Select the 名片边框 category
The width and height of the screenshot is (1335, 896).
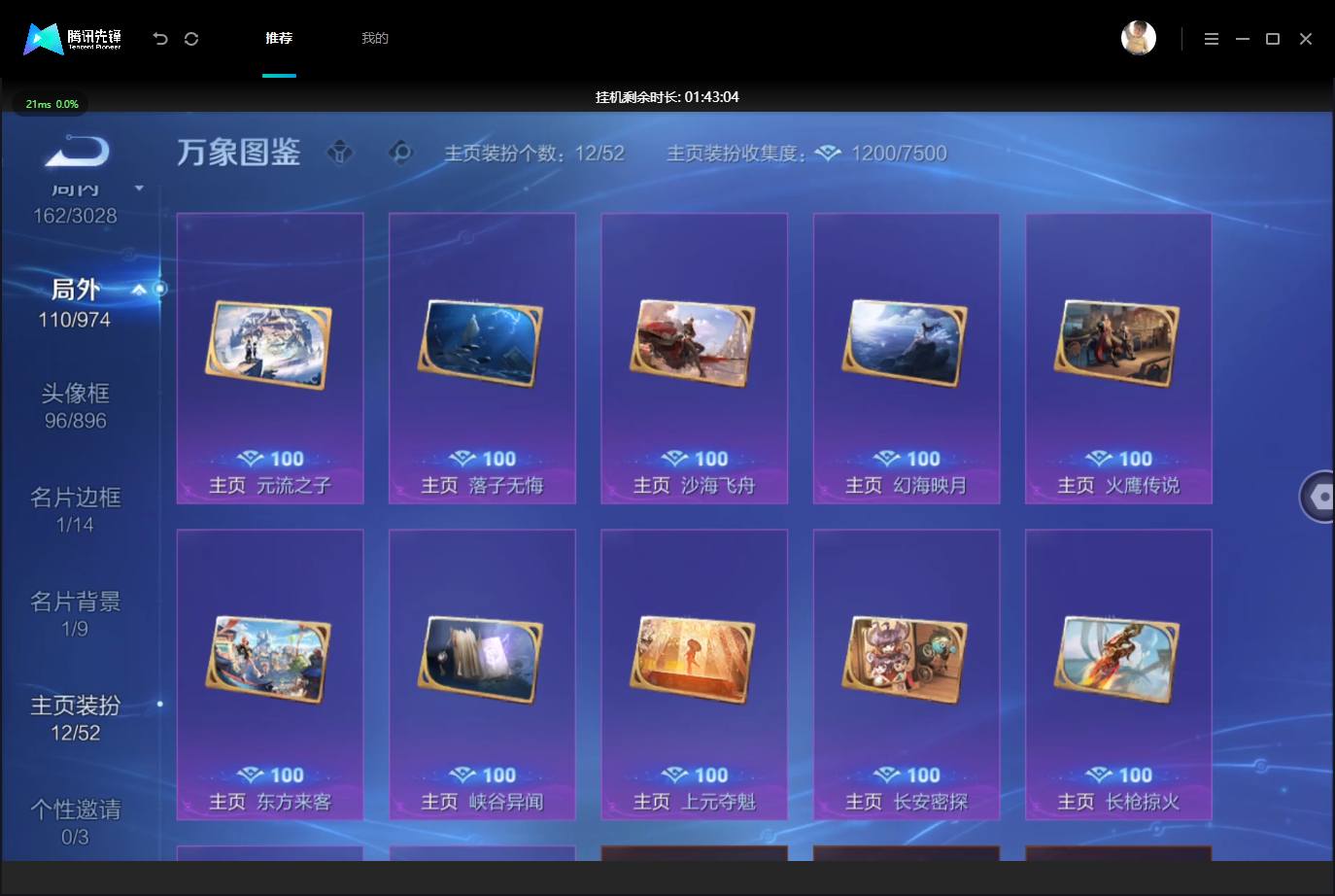75,510
